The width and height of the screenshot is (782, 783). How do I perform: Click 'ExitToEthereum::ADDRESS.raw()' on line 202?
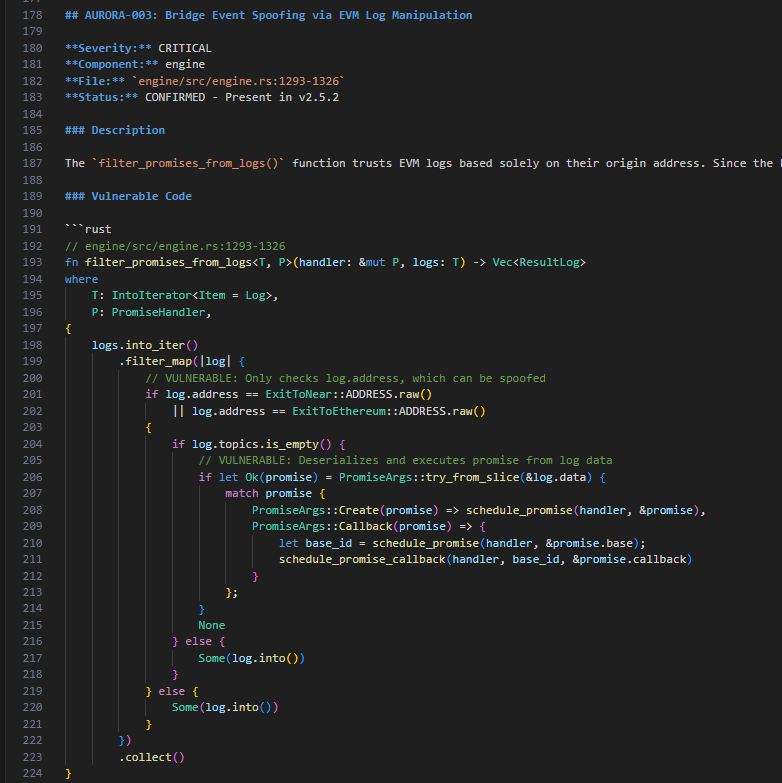389,411
